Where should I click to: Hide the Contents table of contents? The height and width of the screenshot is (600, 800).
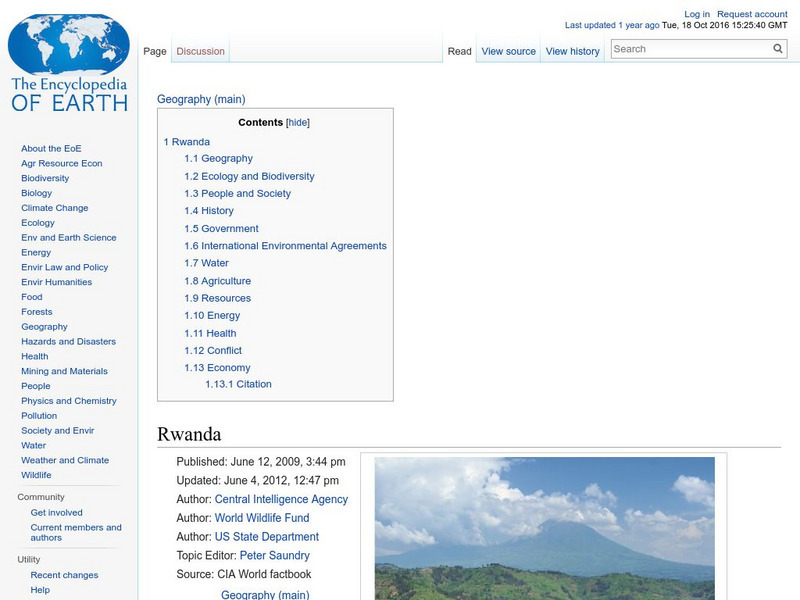pos(298,121)
